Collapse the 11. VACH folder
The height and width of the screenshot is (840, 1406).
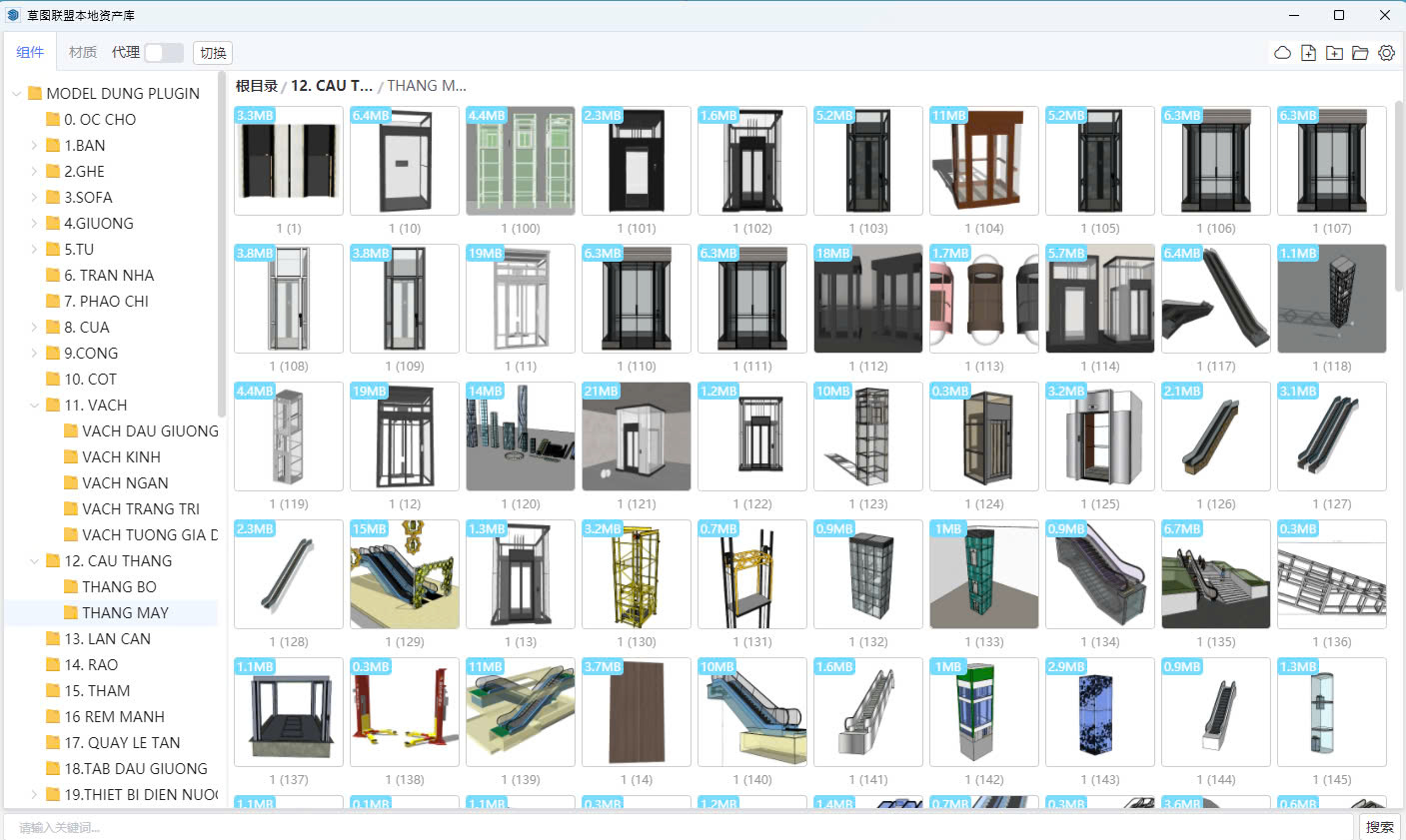pos(34,405)
